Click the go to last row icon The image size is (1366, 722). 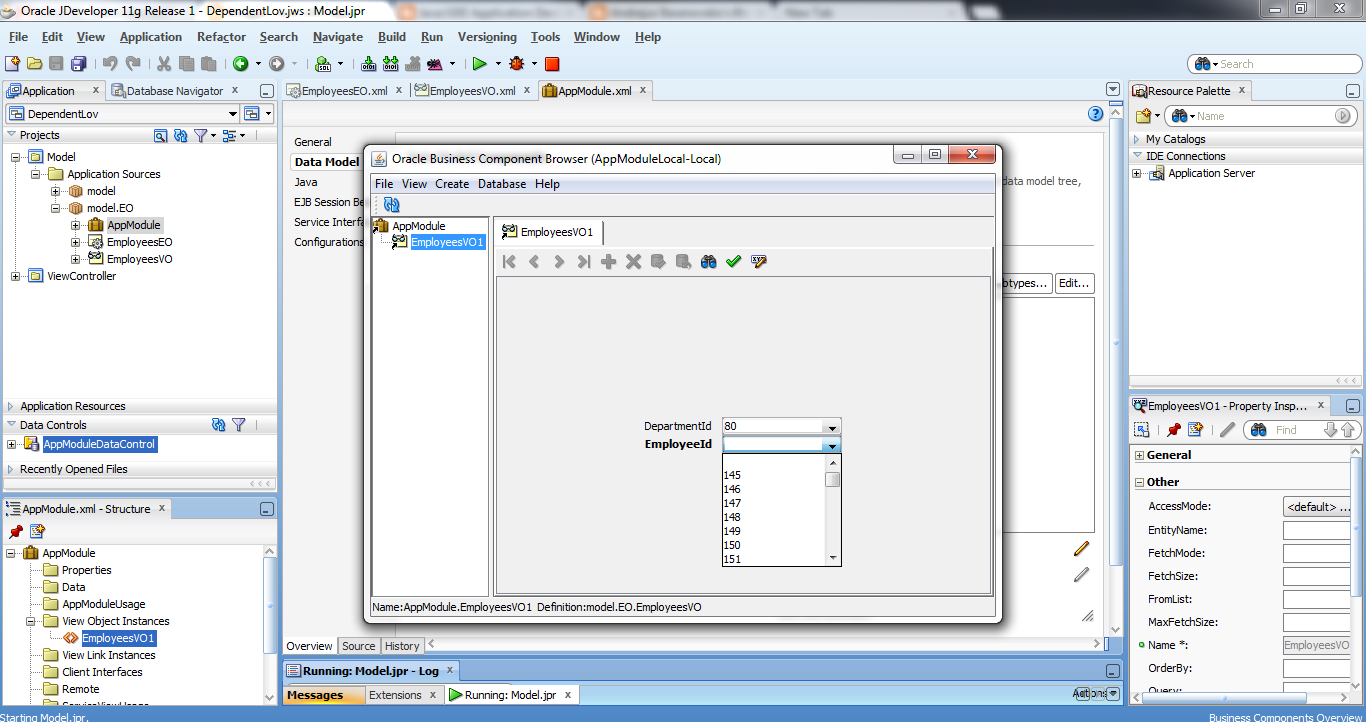[583, 261]
